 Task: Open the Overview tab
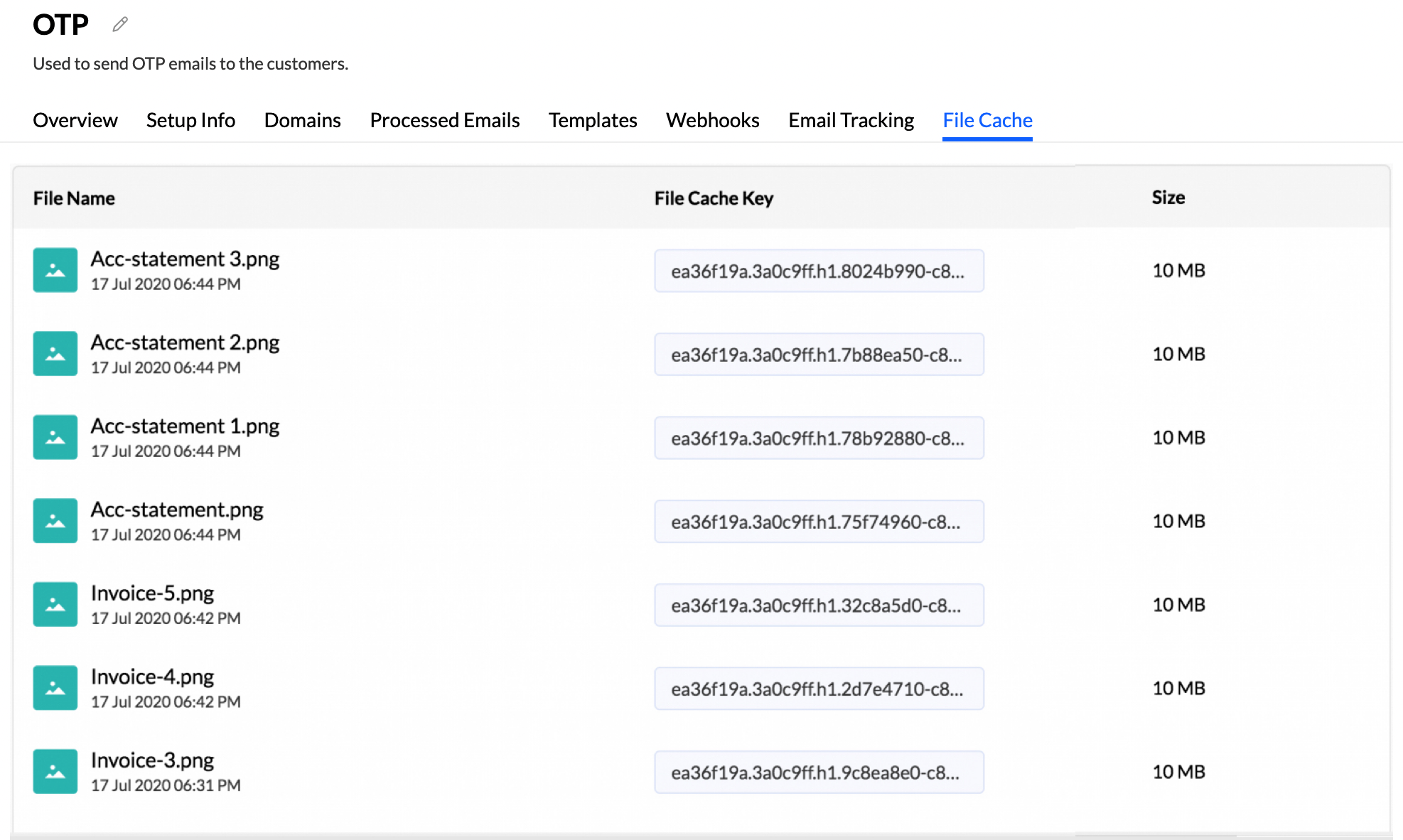tap(75, 120)
